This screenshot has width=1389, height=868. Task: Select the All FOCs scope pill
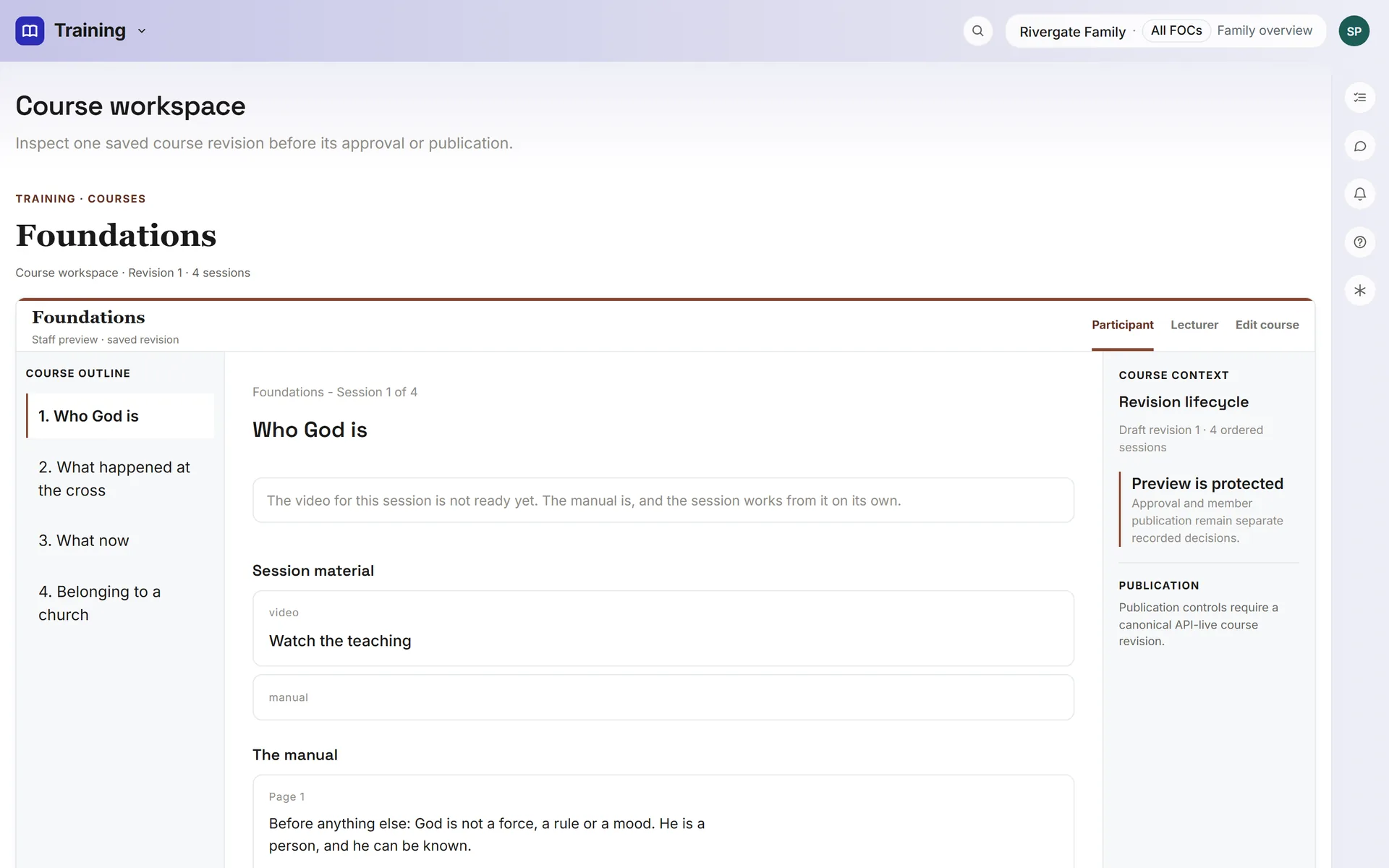click(1176, 30)
